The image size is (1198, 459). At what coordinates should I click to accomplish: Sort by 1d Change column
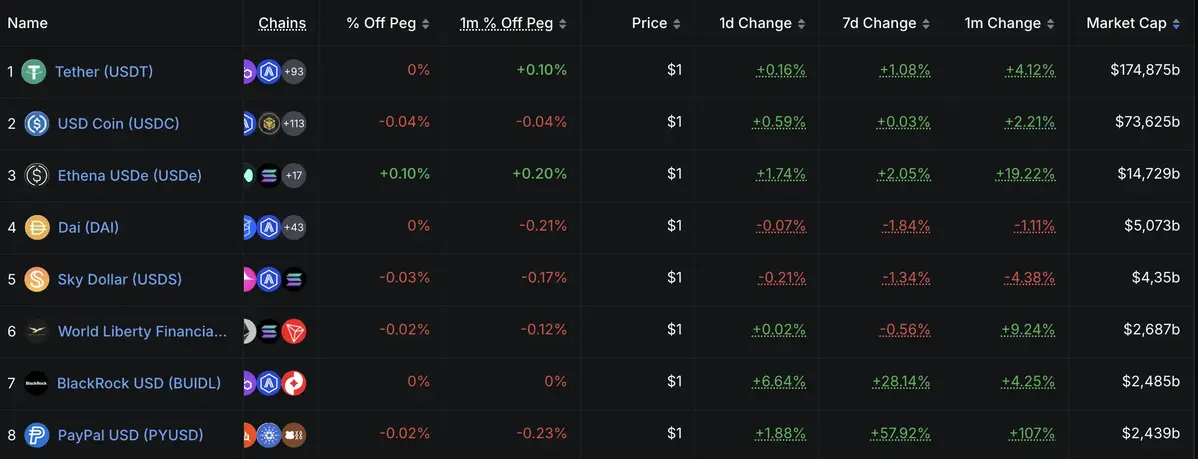[763, 23]
